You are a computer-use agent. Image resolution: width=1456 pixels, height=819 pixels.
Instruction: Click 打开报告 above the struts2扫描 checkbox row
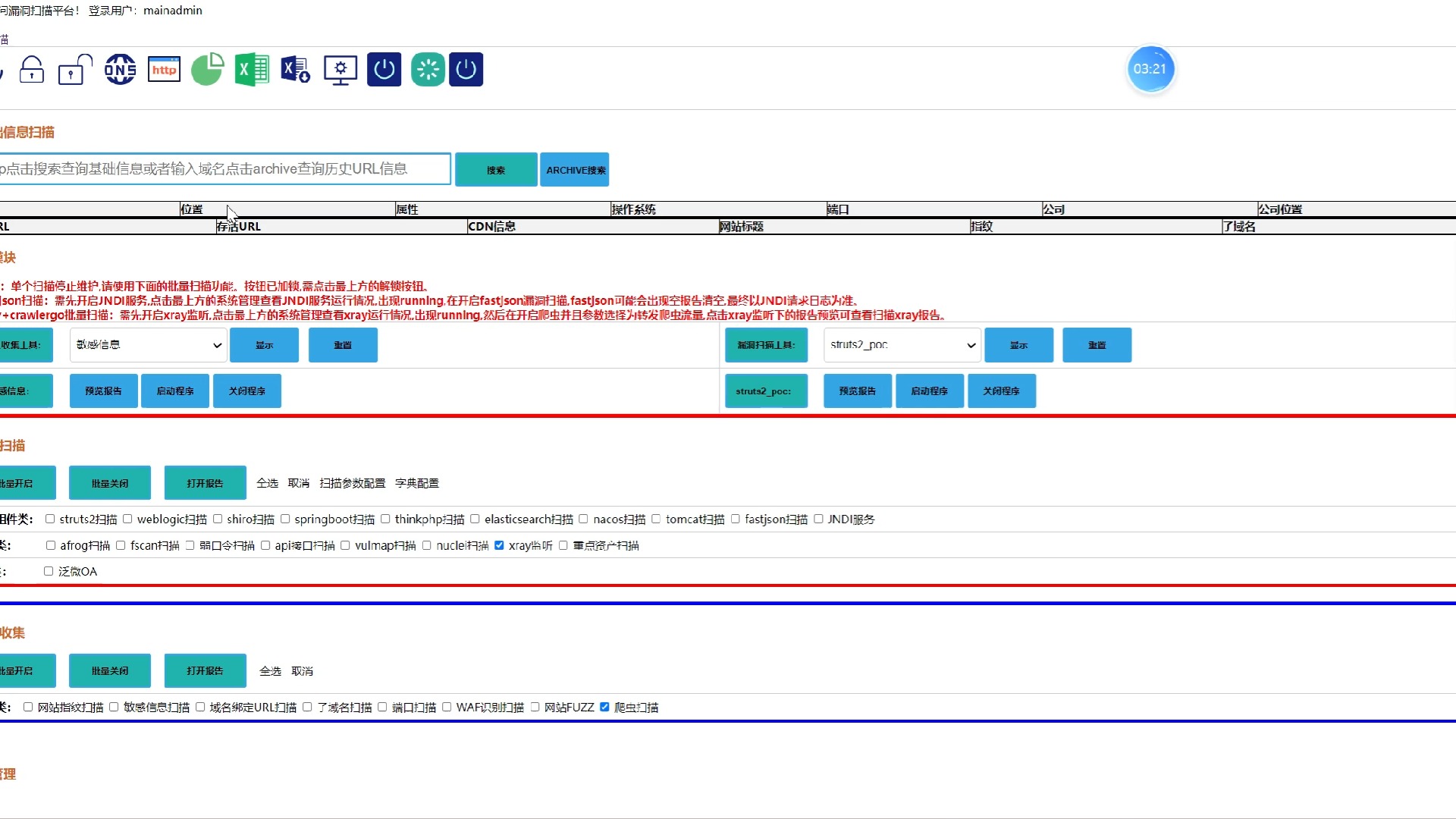point(206,483)
